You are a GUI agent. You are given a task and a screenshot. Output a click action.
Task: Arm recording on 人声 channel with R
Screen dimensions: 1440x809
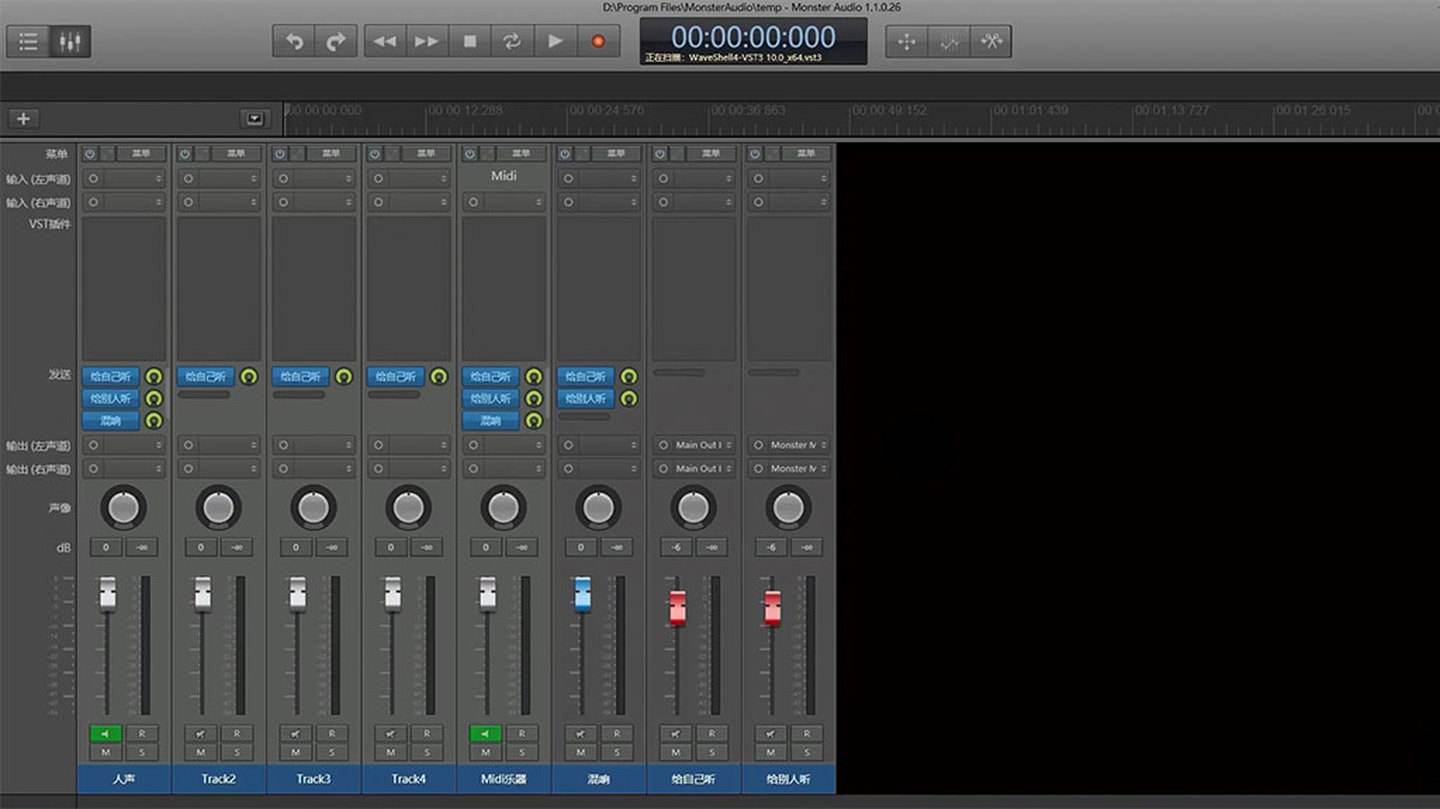point(142,733)
